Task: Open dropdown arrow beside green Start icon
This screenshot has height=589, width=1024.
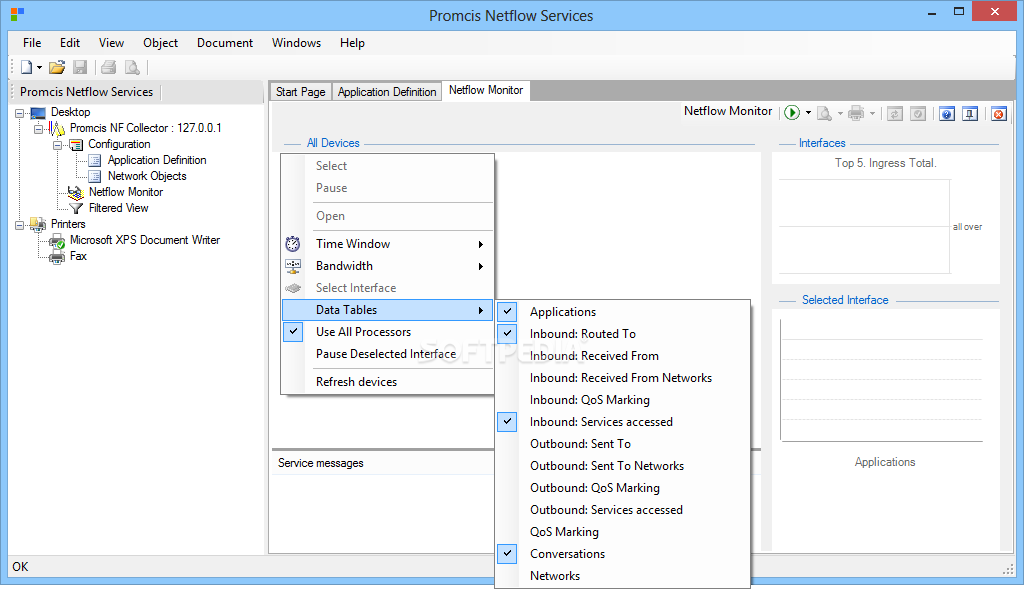Action: (808, 113)
